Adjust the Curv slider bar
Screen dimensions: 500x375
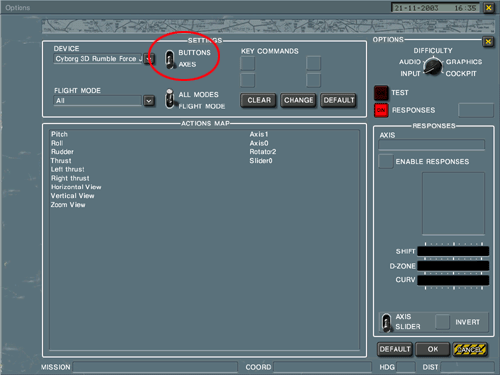[453, 280]
